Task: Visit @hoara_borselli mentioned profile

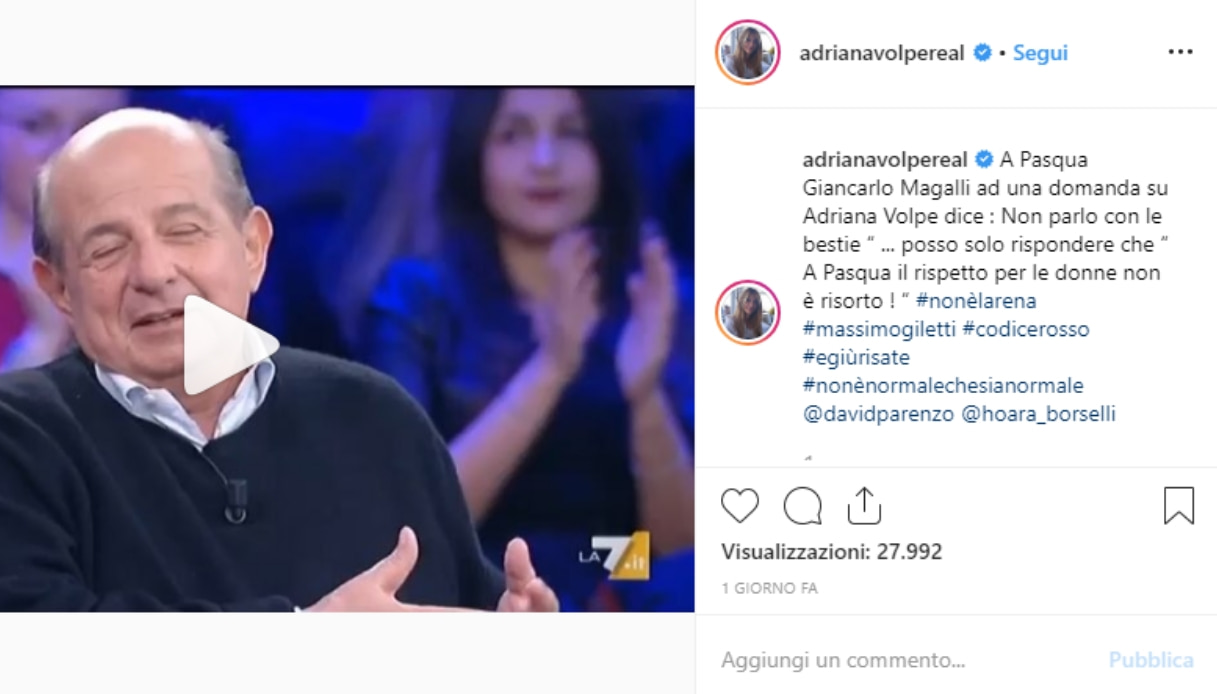Action: 1039,414
